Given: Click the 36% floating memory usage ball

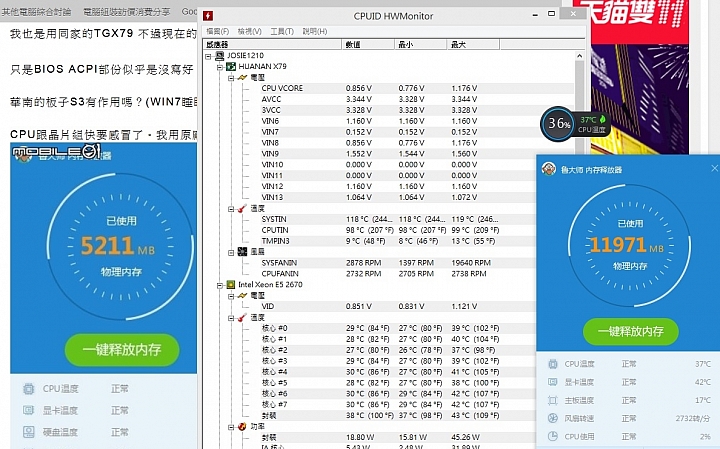Looking at the screenshot, I should click(x=557, y=123).
